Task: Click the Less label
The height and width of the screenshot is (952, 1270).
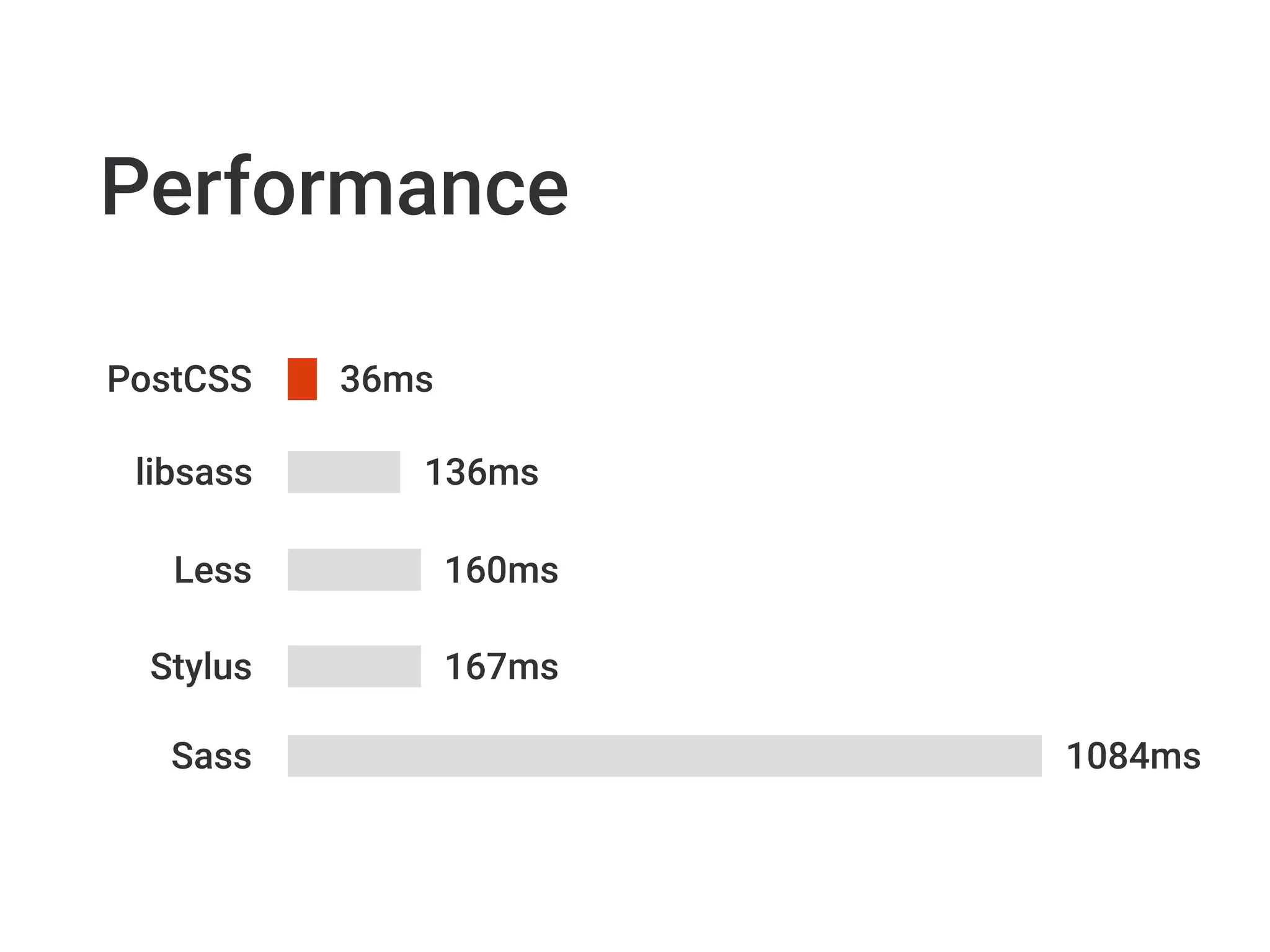Action: click(213, 570)
